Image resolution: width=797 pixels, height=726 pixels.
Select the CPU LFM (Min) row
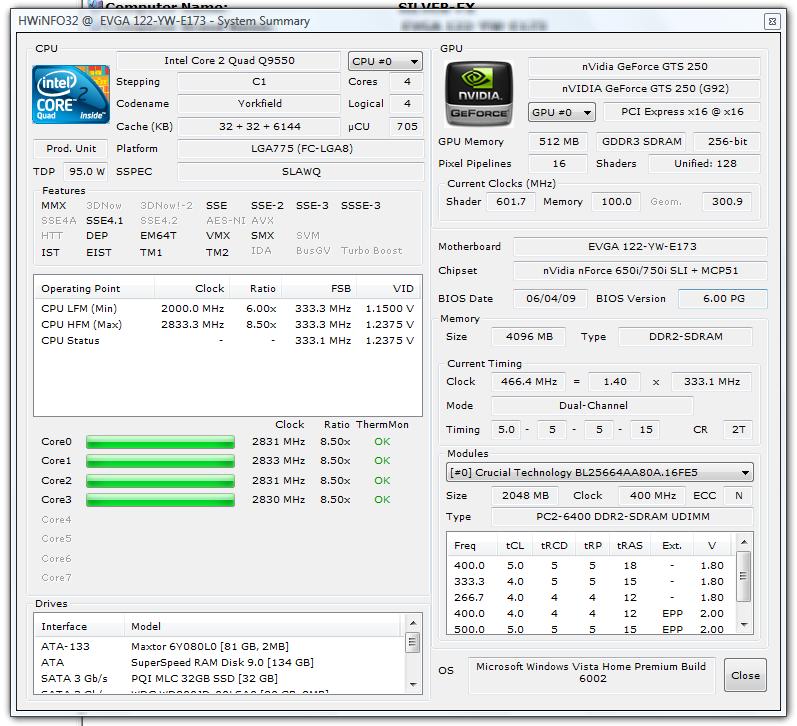pyautogui.click(x=227, y=309)
